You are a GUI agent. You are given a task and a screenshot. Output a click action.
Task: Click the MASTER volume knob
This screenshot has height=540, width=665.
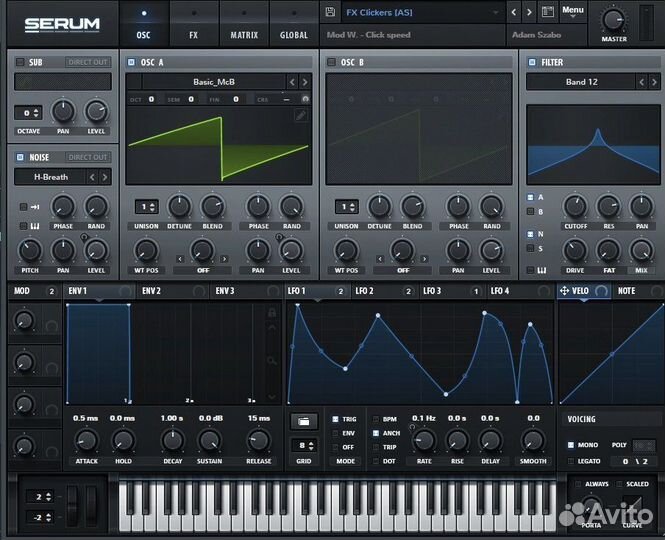pos(613,20)
